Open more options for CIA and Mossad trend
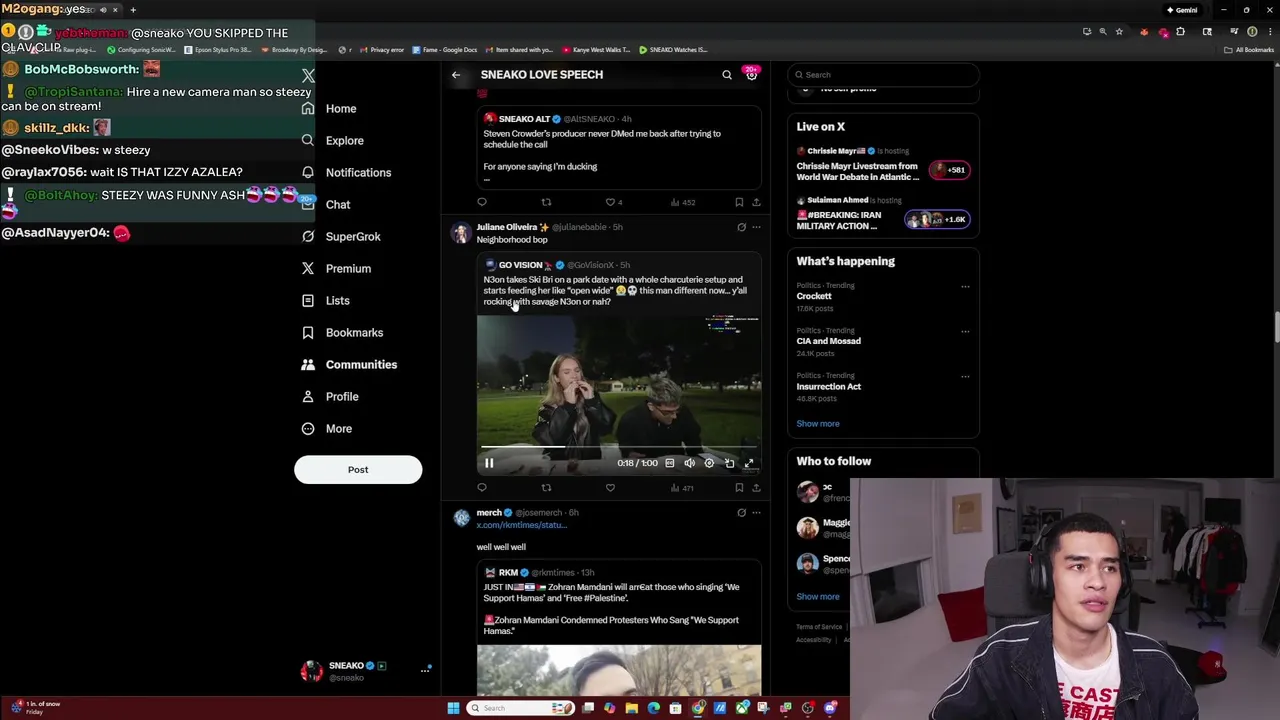Viewport: 1280px width, 720px height. pyautogui.click(x=965, y=331)
